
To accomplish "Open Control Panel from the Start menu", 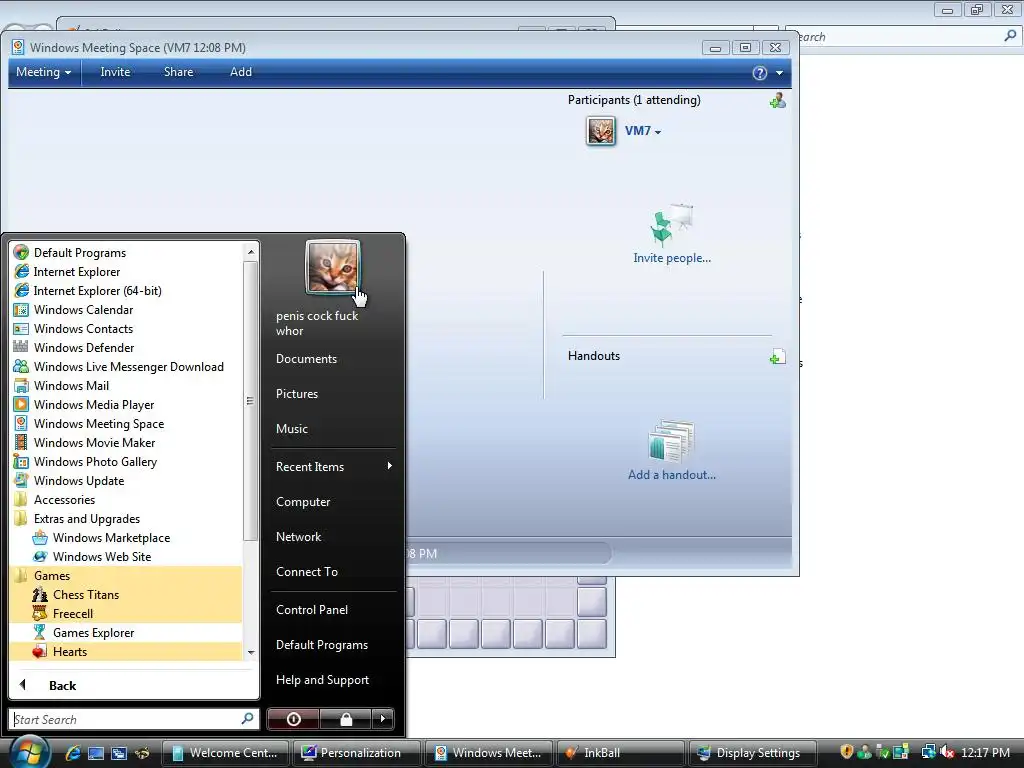I will point(312,609).
